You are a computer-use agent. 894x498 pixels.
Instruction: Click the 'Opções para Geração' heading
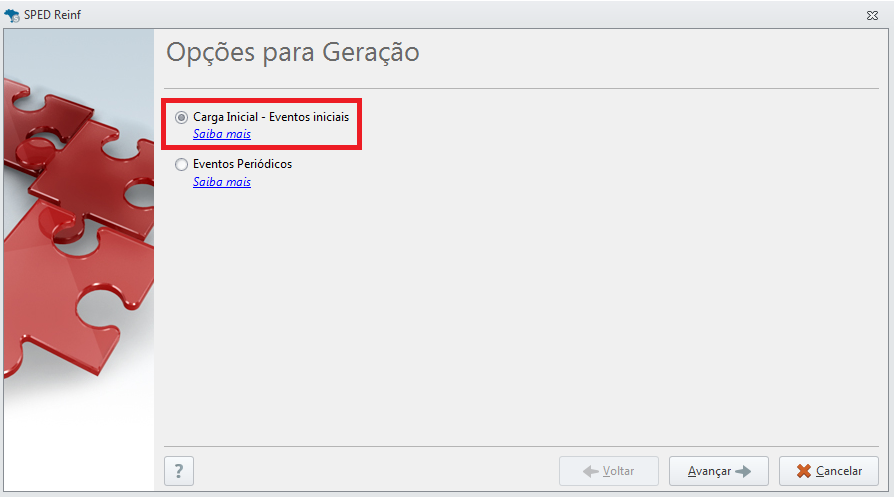(292, 53)
